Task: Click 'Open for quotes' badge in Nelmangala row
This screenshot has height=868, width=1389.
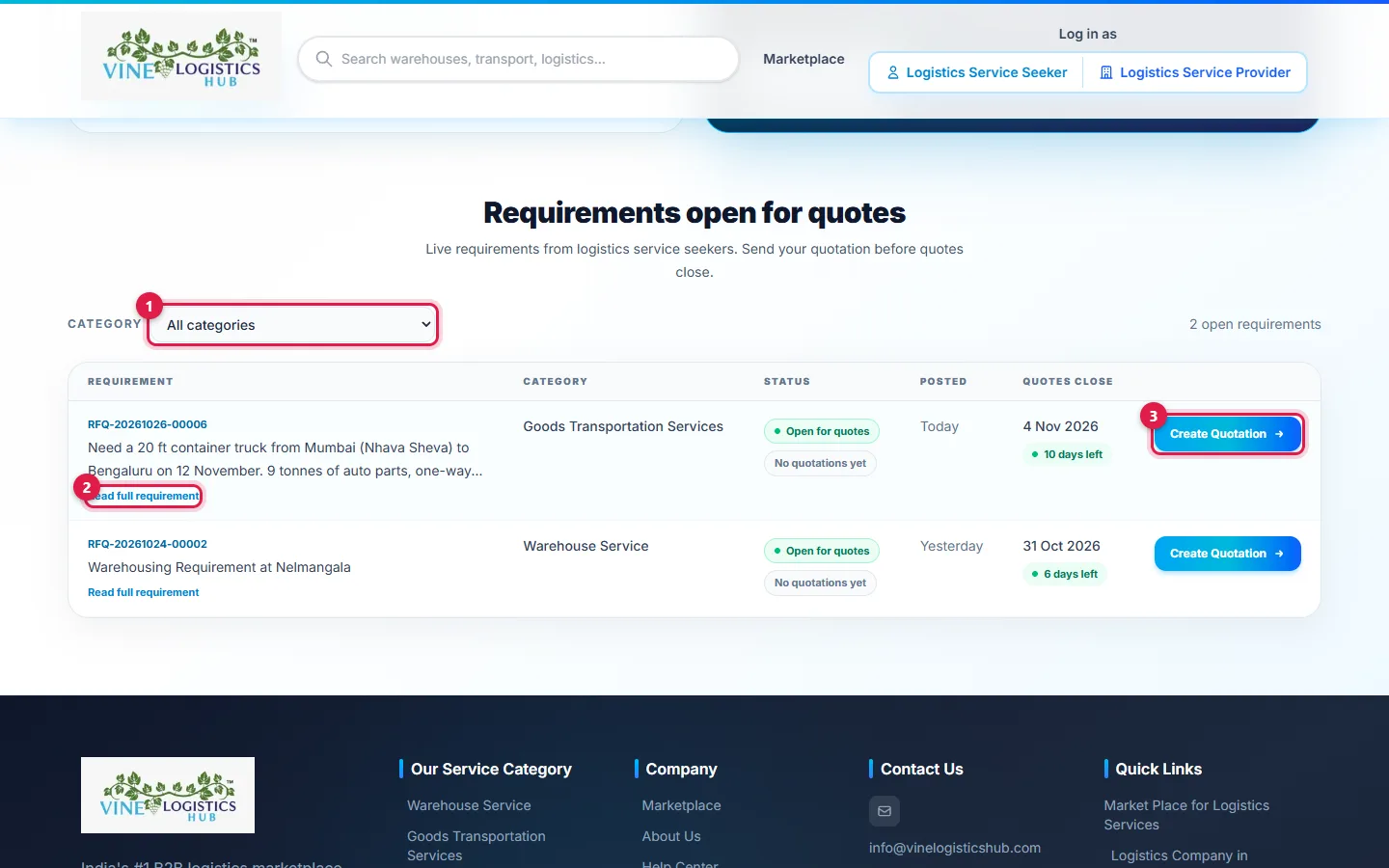Action: coord(822,551)
